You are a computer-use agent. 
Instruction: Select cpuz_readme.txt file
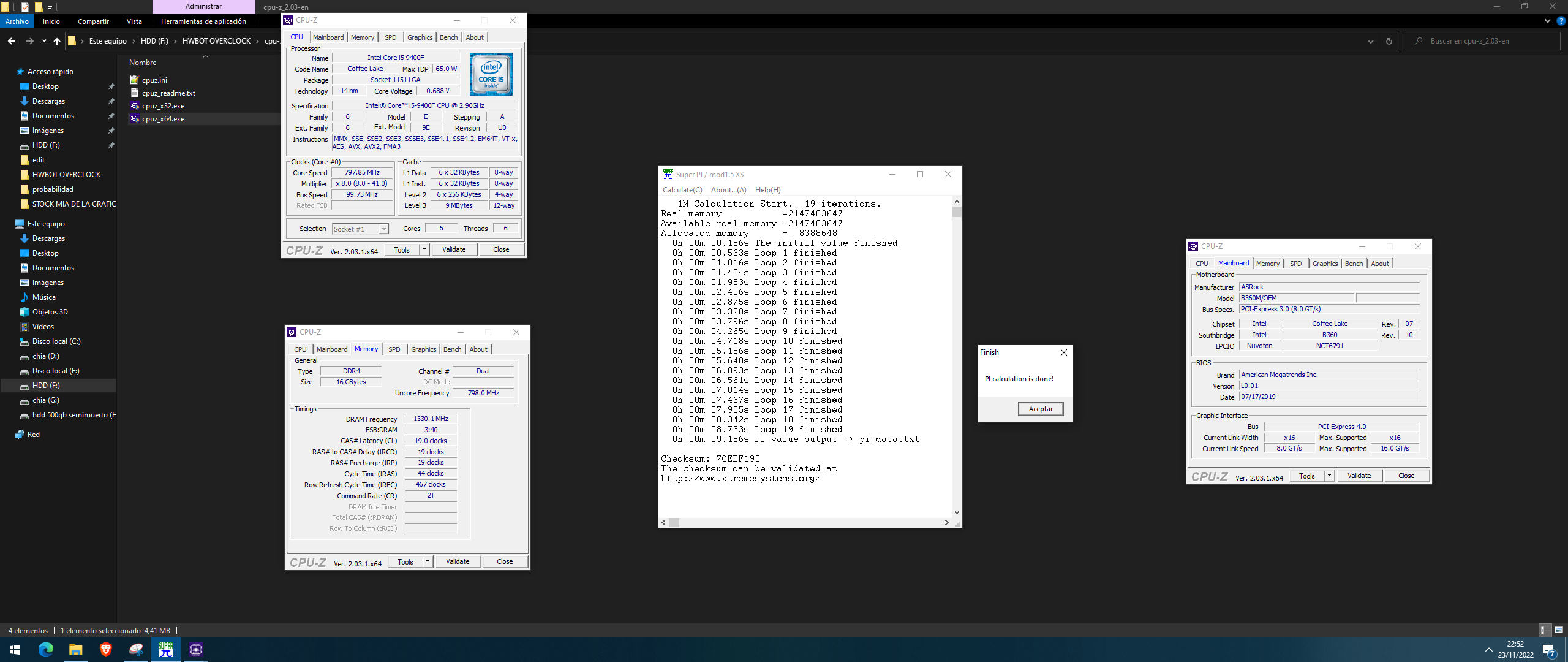click(168, 93)
